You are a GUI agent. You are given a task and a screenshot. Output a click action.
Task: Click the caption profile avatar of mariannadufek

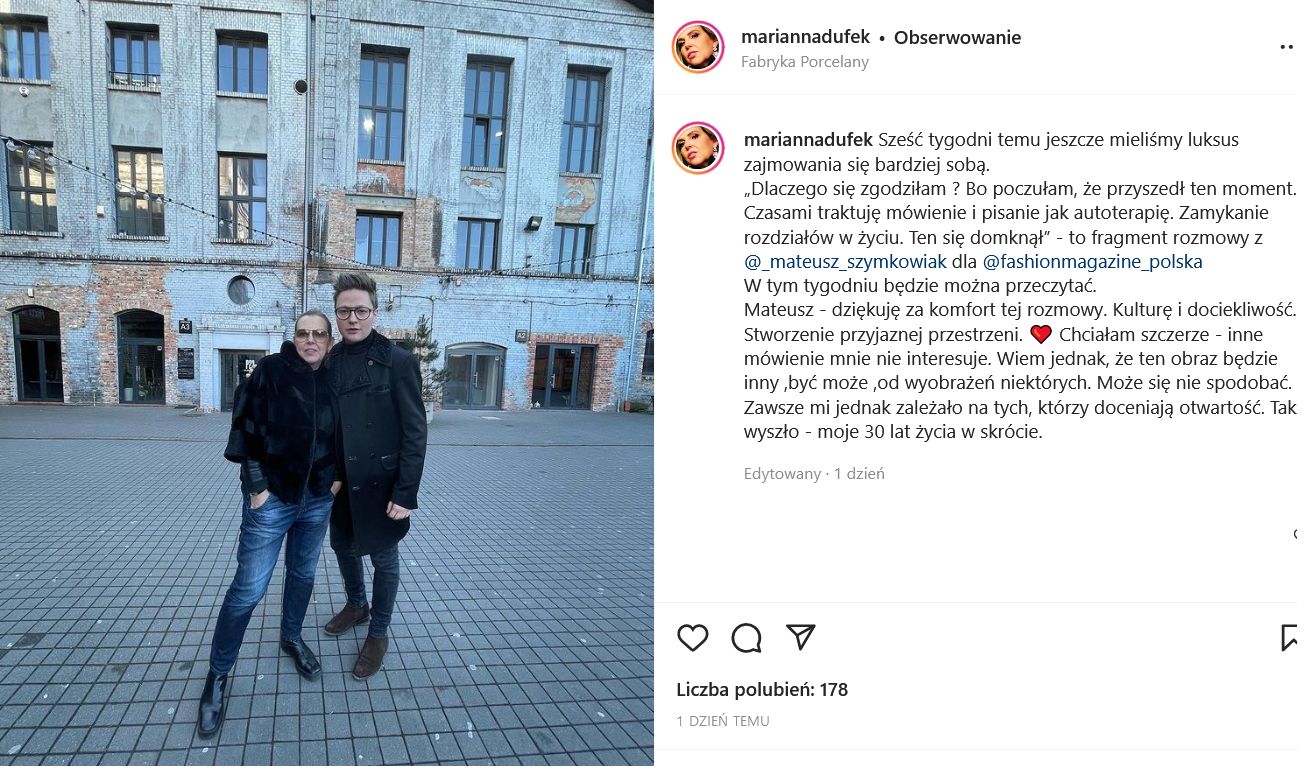click(698, 148)
